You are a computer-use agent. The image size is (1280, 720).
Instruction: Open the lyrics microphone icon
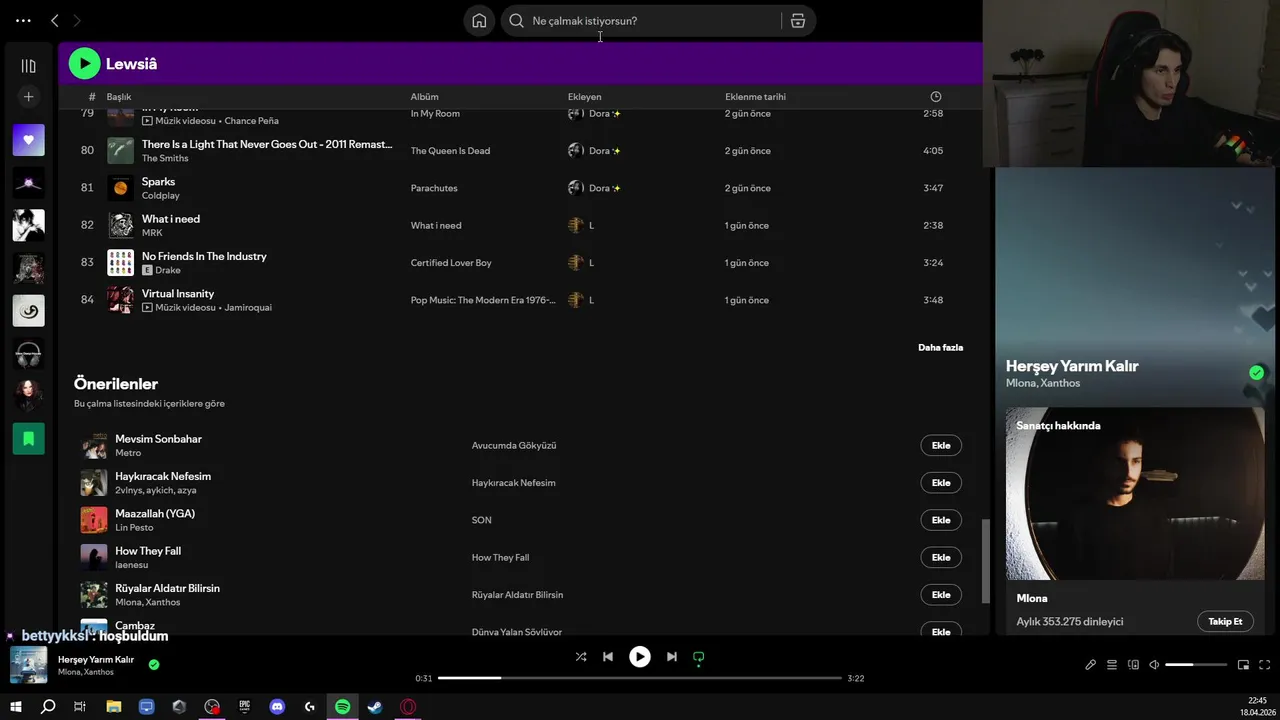tap(1091, 665)
